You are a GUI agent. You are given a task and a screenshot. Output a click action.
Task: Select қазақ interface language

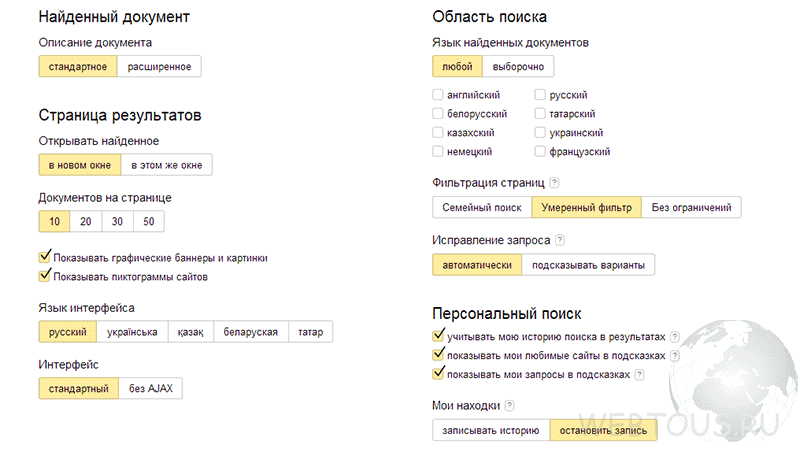tap(191, 332)
